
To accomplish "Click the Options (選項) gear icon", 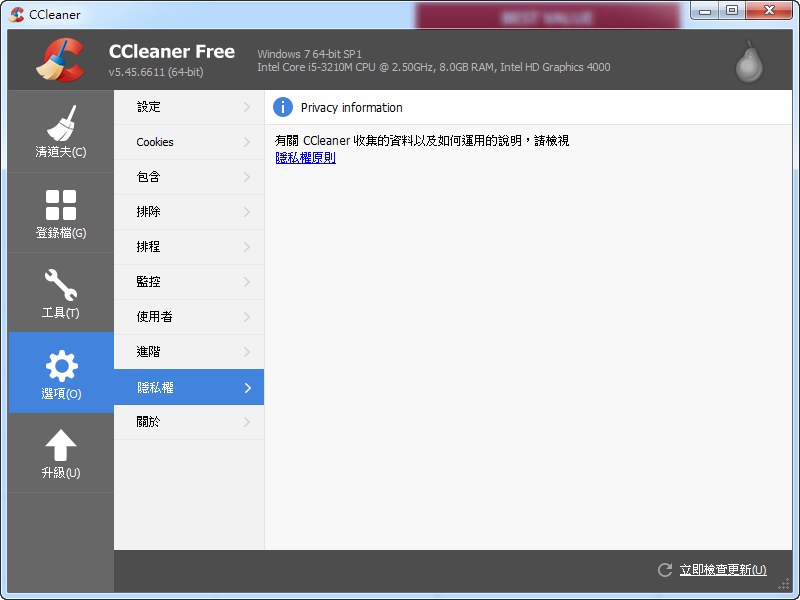I will coord(60,372).
